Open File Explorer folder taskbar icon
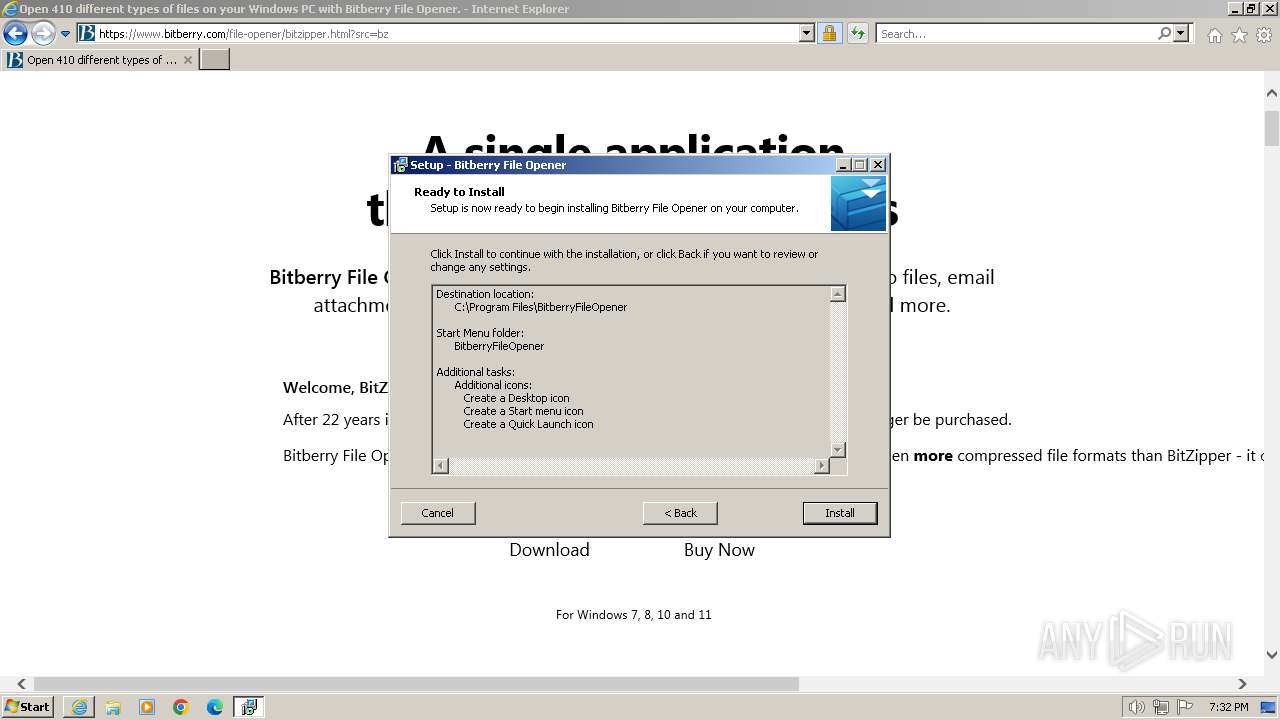The image size is (1280, 720). click(x=113, y=707)
